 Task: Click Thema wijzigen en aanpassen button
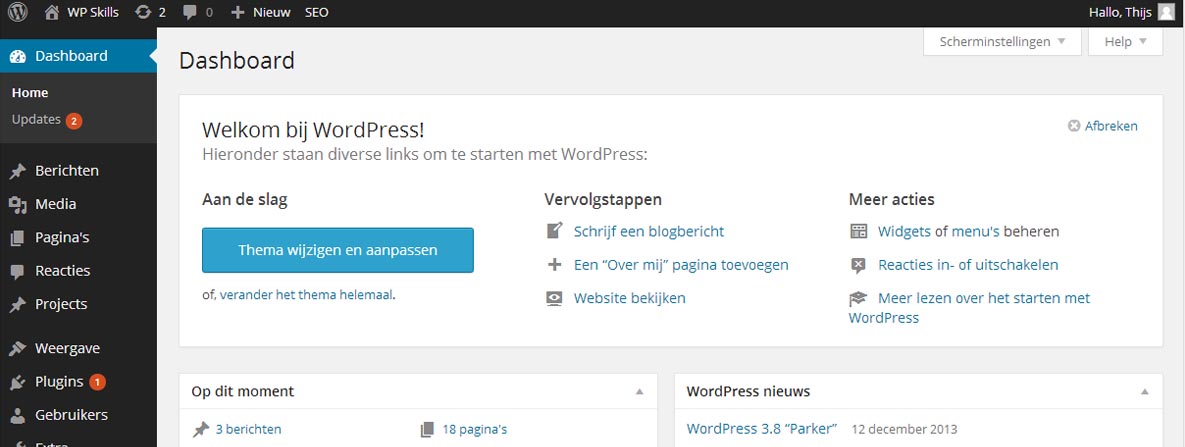(x=338, y=250)
